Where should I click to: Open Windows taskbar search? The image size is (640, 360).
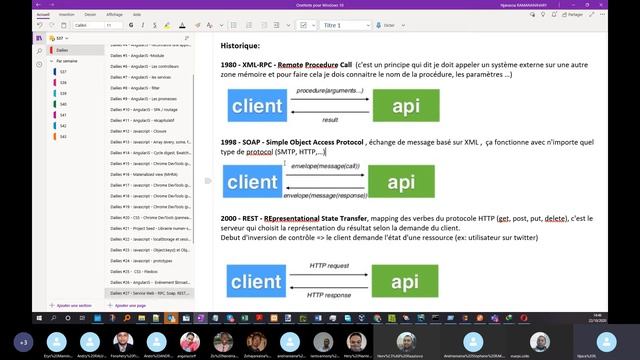tap(53, 318)
